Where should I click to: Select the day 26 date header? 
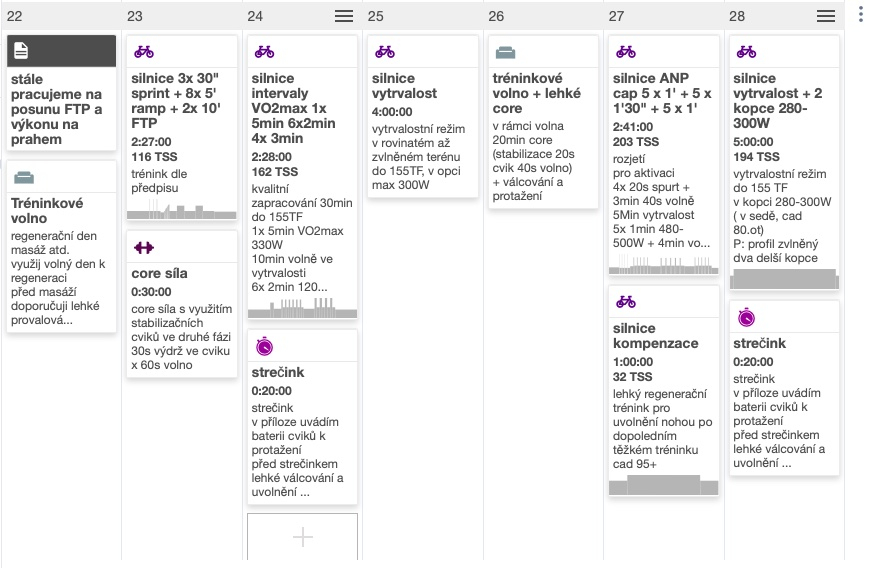(496, 16)
